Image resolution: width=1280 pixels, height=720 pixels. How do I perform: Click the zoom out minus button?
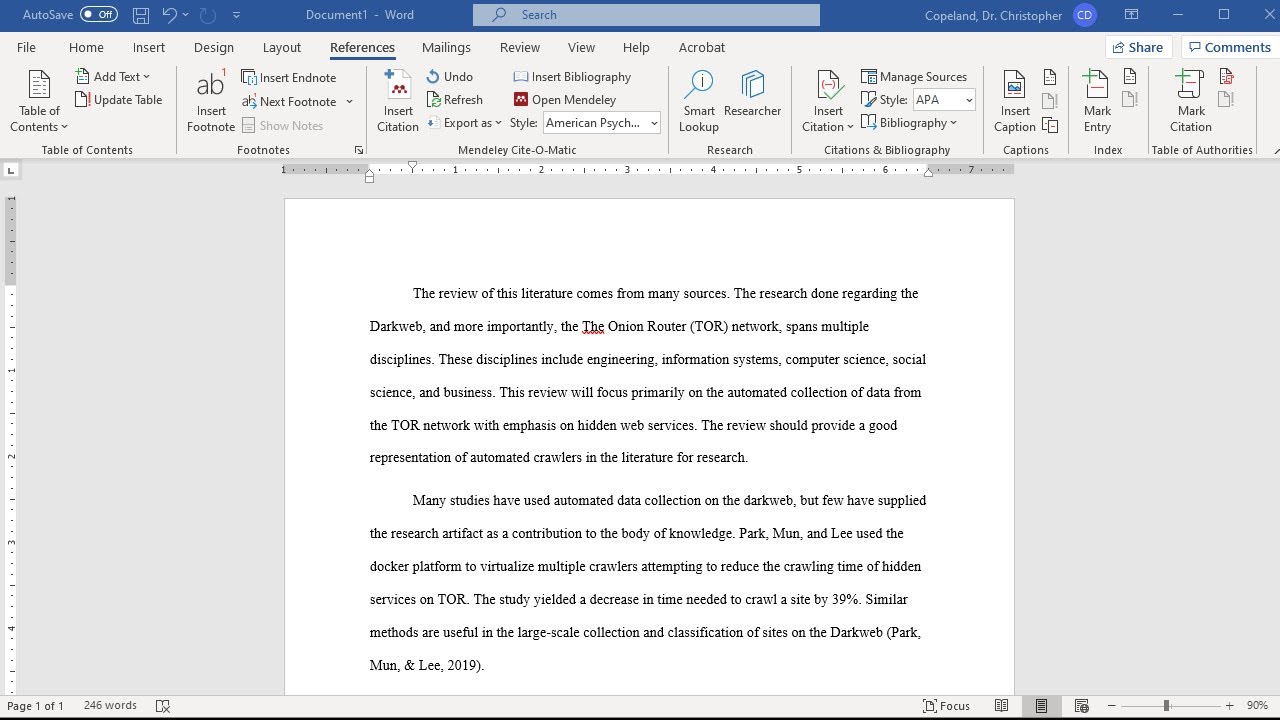point(1111,706)
